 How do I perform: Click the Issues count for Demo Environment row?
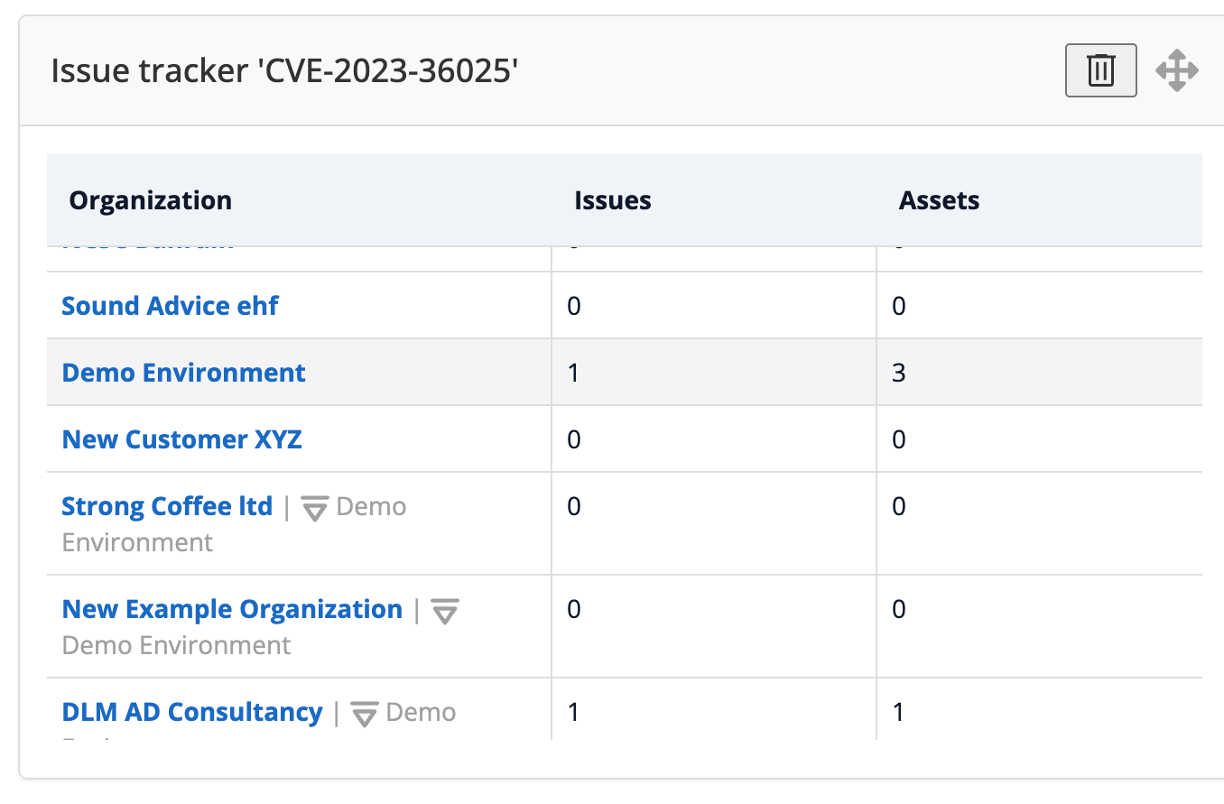[574, 373]
